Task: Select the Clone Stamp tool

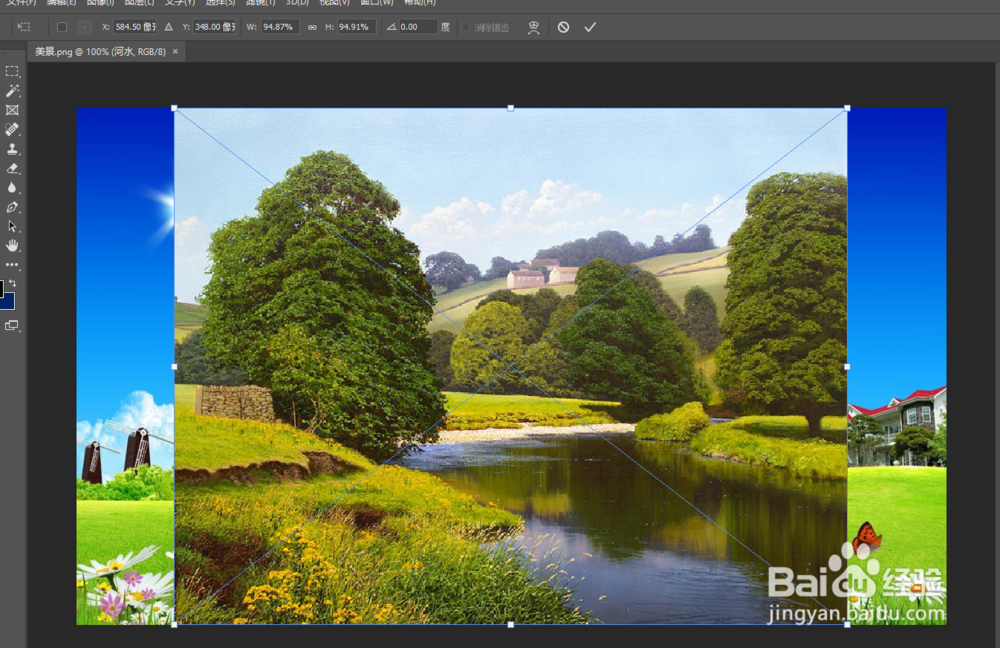Action: coord(12,149)
